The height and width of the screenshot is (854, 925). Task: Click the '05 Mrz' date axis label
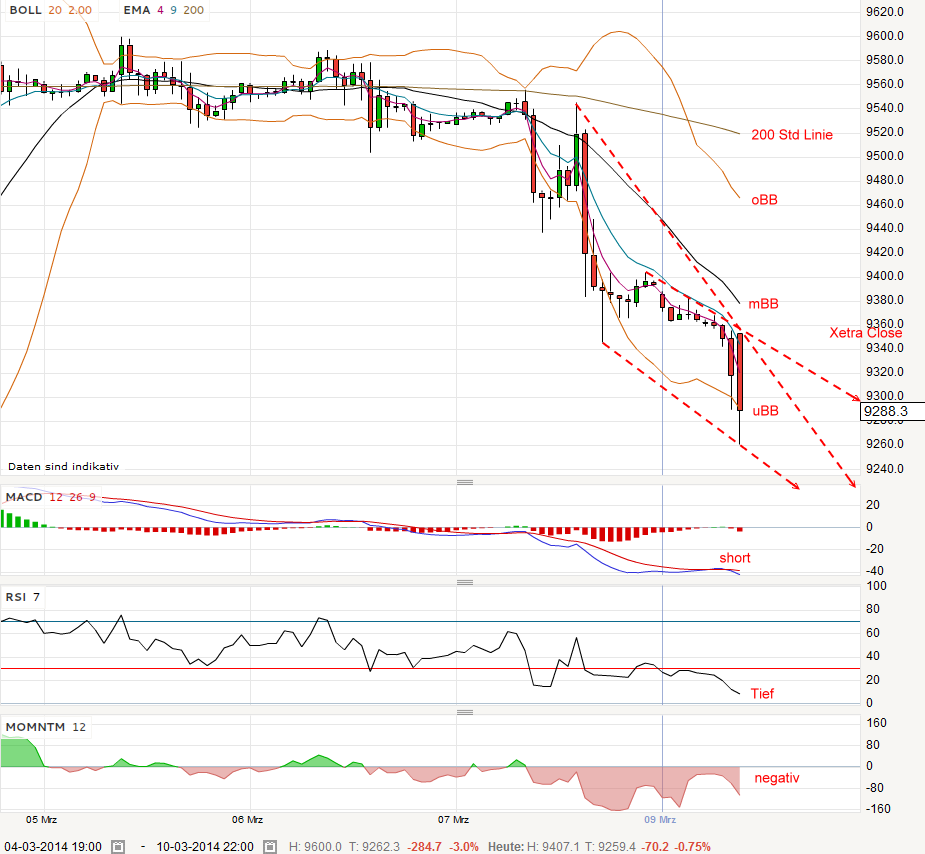coord(41,820)
